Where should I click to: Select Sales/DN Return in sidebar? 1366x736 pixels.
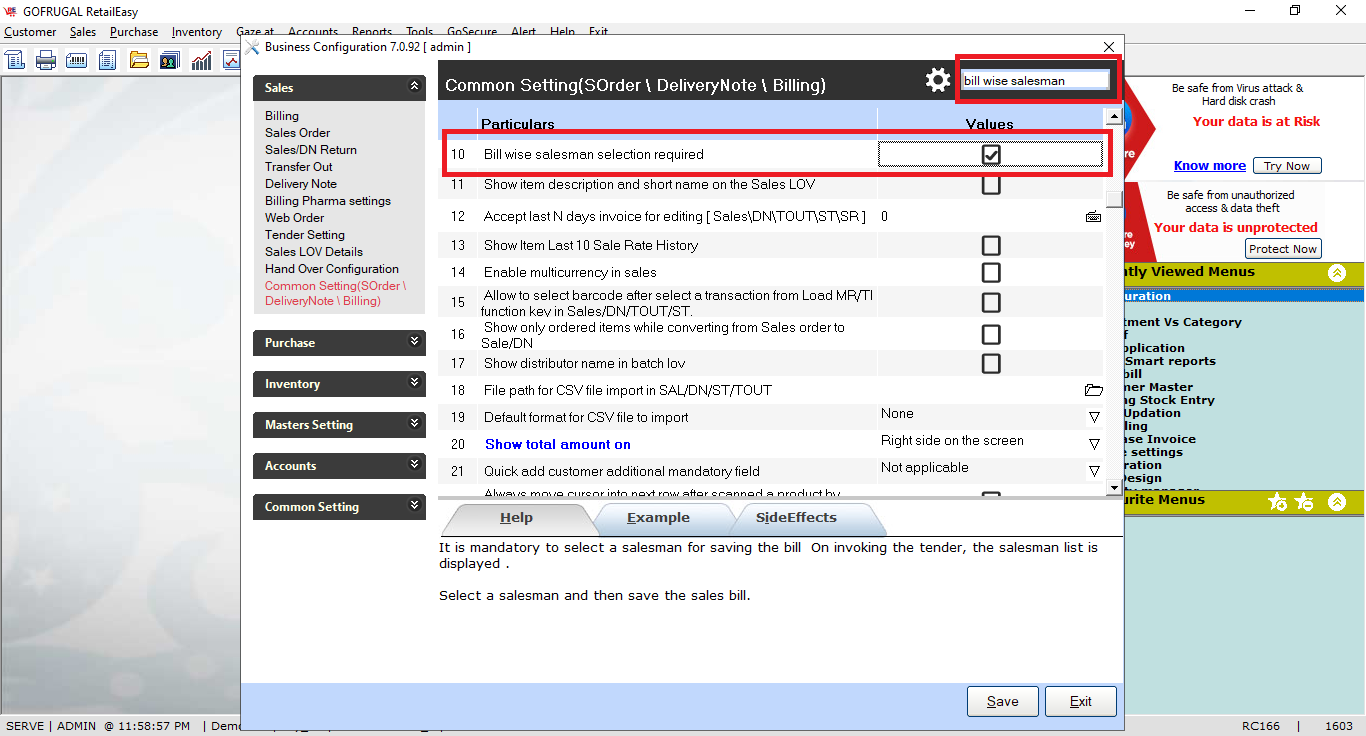tap(311, 150)
